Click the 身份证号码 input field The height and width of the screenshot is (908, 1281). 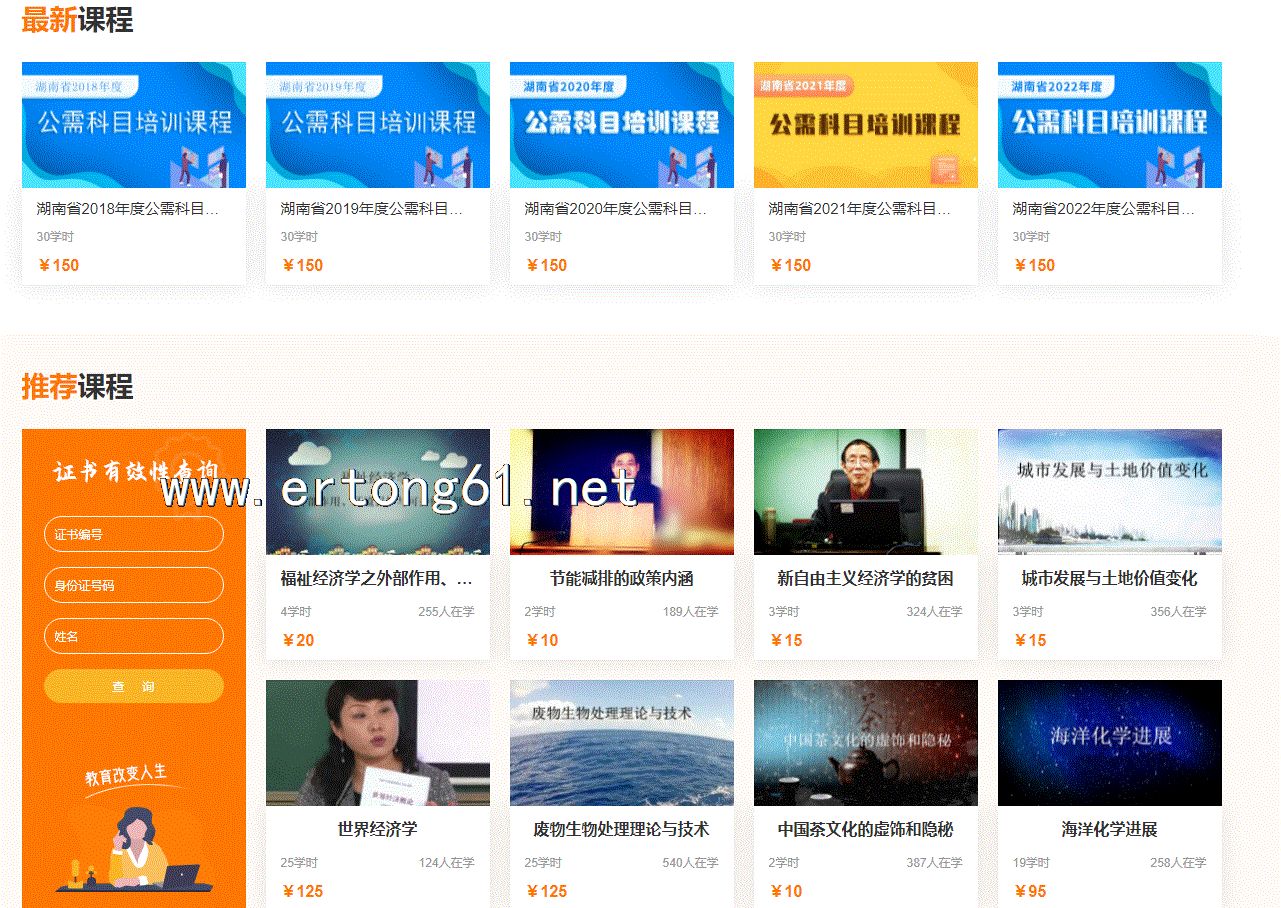133,585
